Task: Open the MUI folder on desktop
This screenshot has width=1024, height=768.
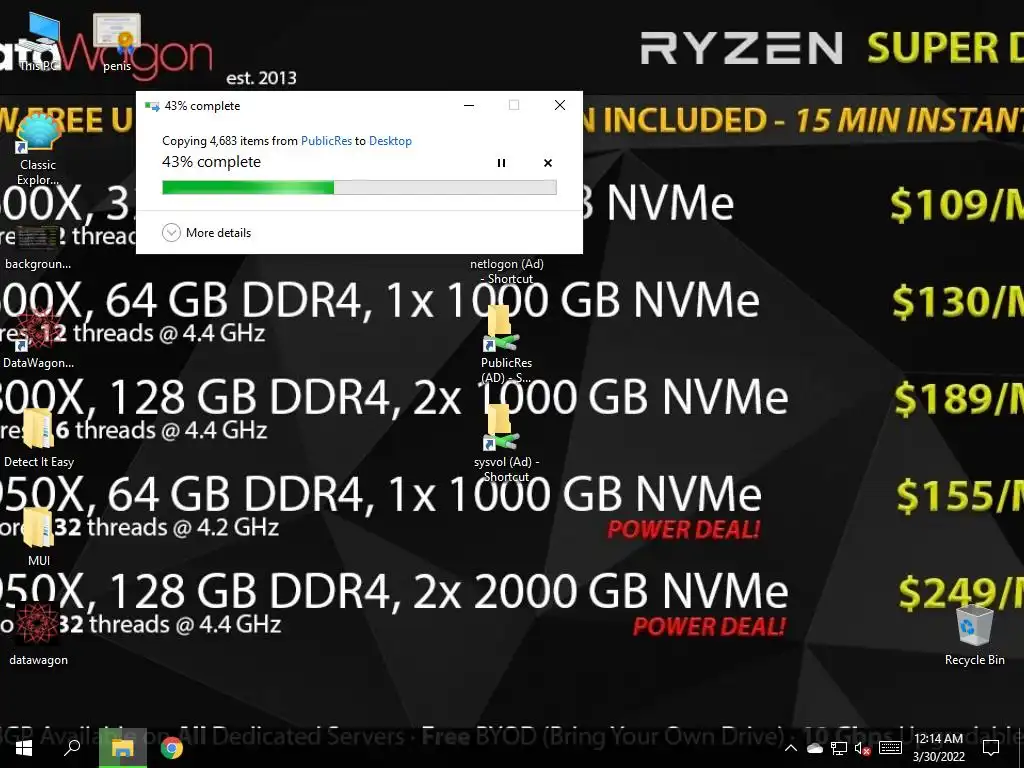Action: point(39,536)
